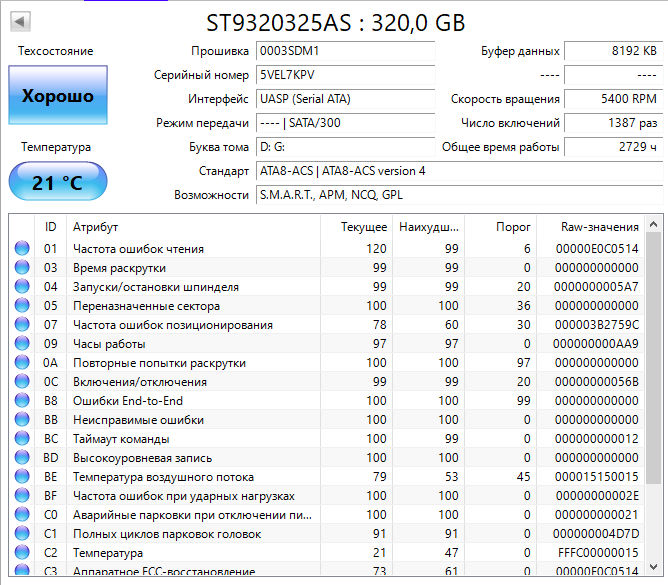Click the rotation speed field 5400 RPM
668x585 pixels.
[612, 99]
